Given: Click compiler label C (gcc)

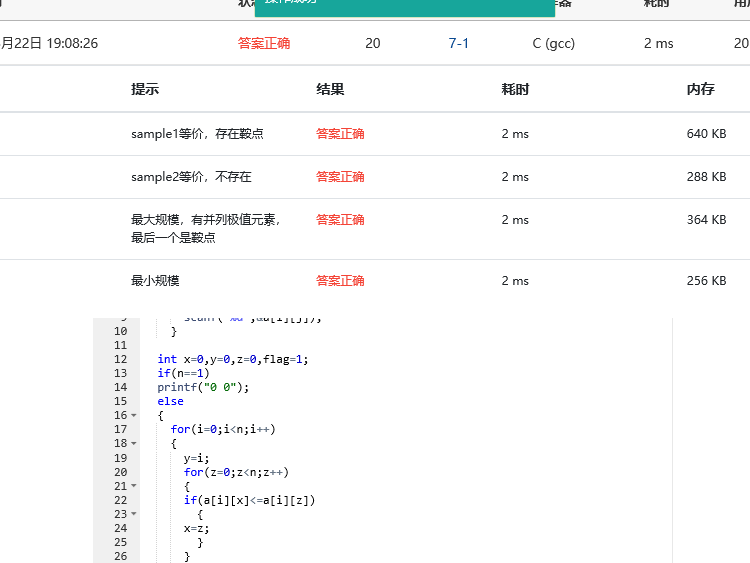Looking at the screenshot, I should 553,44.
